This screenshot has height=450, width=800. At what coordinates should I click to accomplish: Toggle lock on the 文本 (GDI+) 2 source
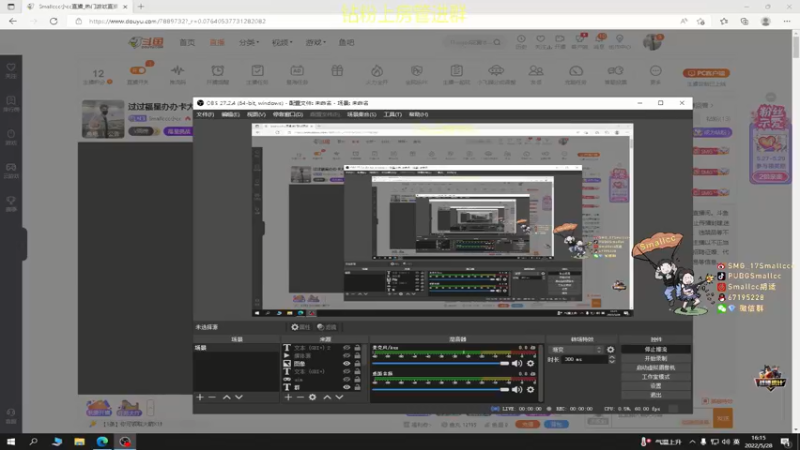click(358, 348)
